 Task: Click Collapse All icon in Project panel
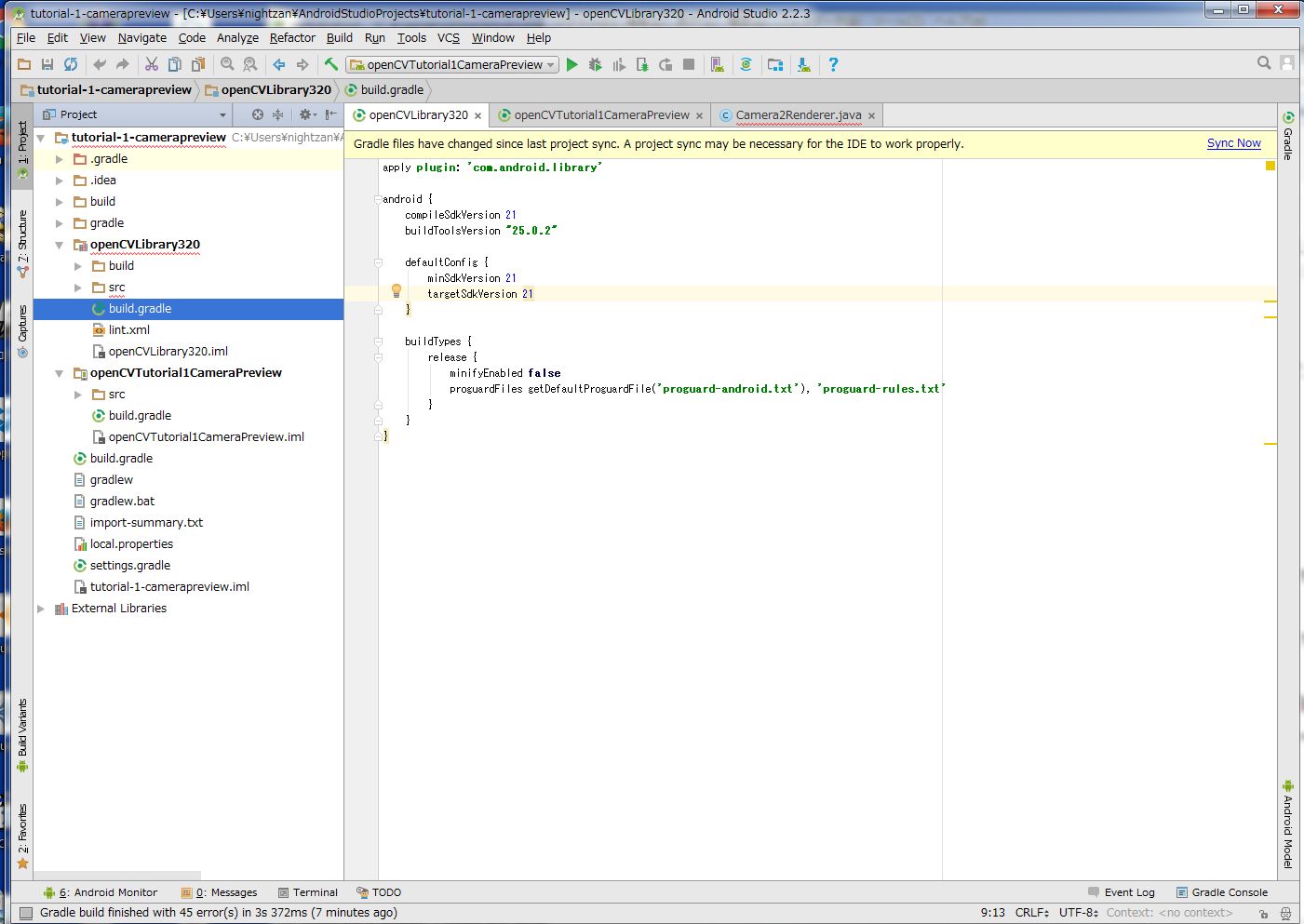pyautogui.click(x=277, y=114)
